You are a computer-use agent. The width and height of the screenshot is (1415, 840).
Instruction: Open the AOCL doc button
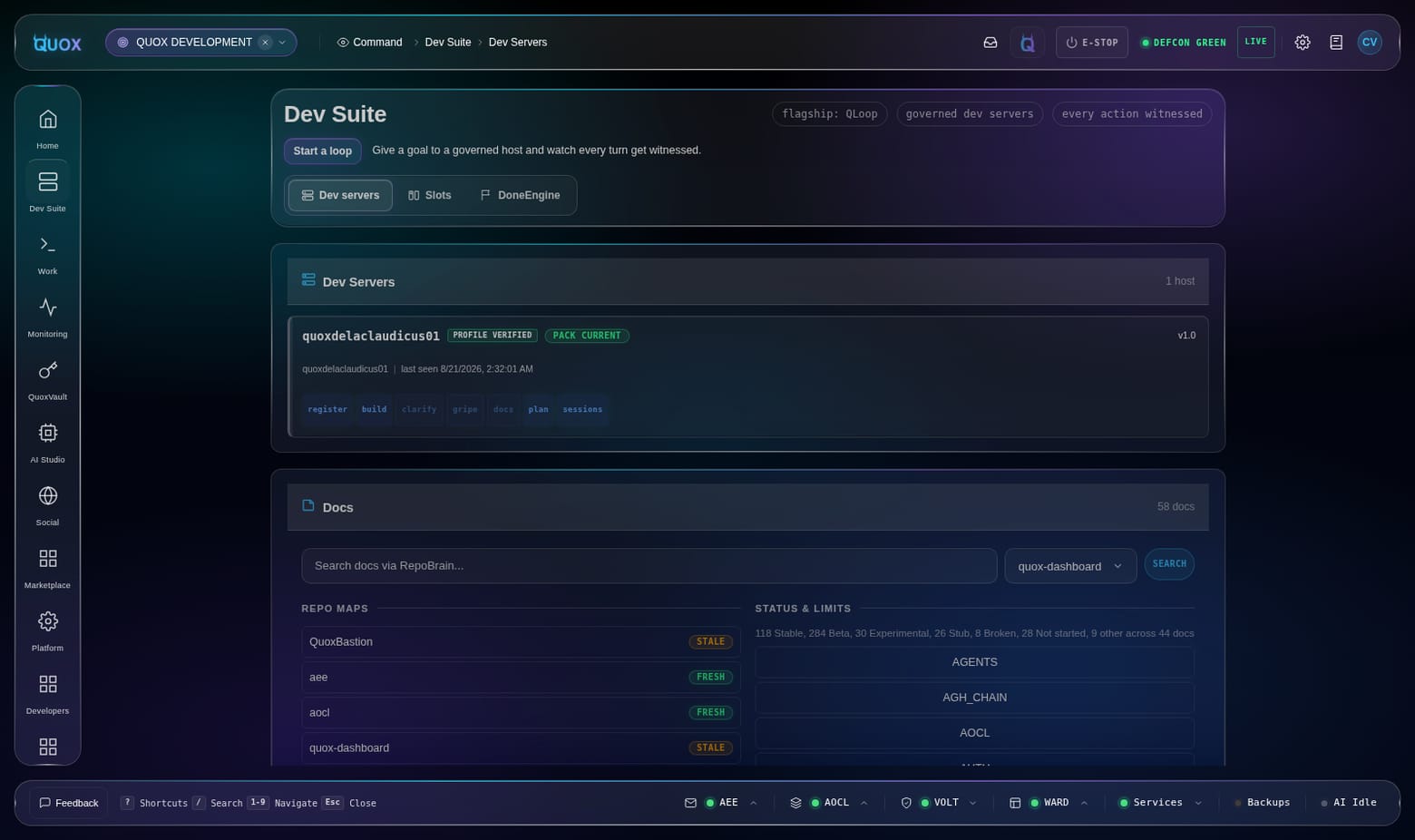(x=974, y=733)
